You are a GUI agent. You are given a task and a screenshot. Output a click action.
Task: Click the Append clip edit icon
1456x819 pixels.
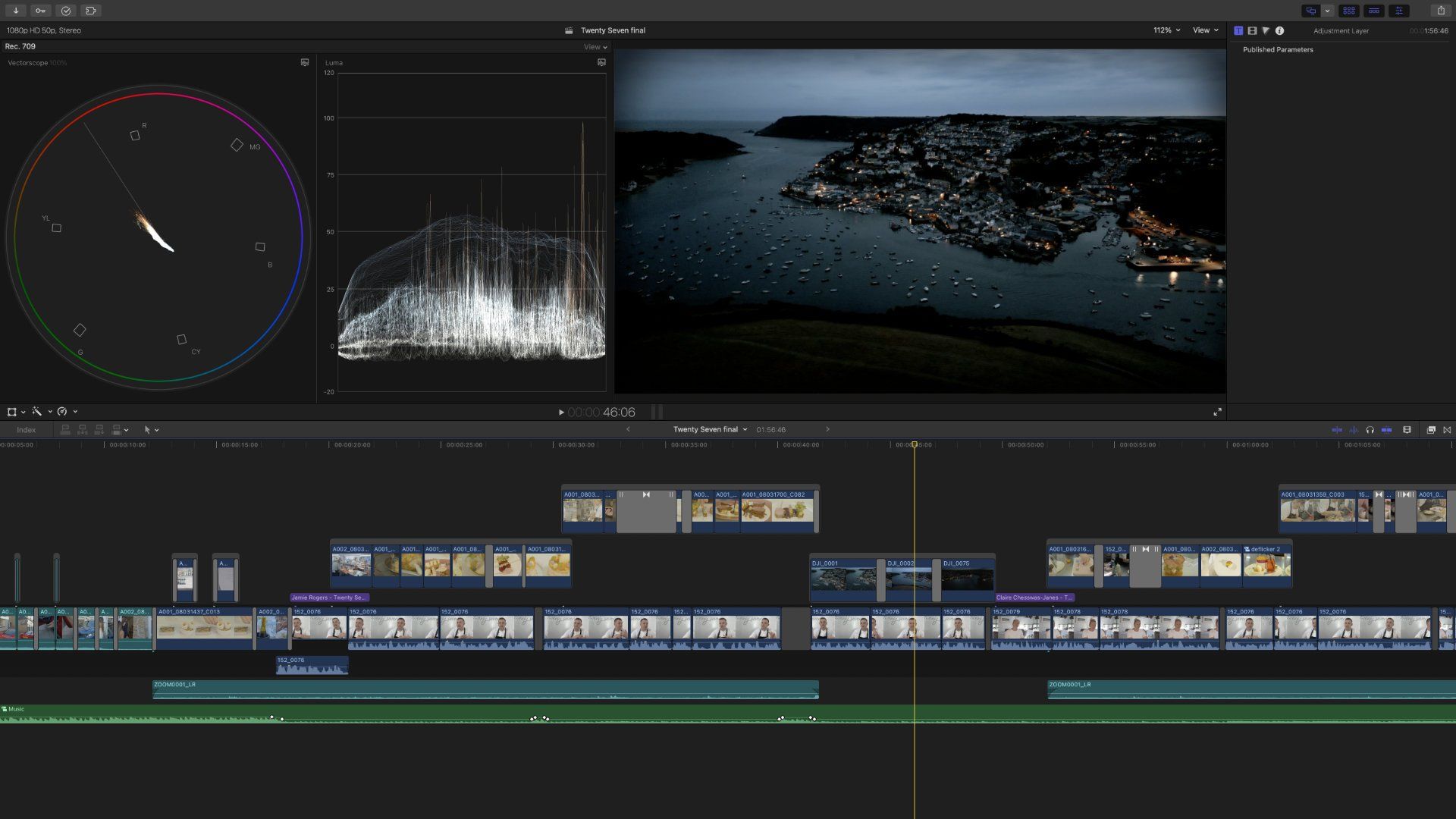[99, 429]
